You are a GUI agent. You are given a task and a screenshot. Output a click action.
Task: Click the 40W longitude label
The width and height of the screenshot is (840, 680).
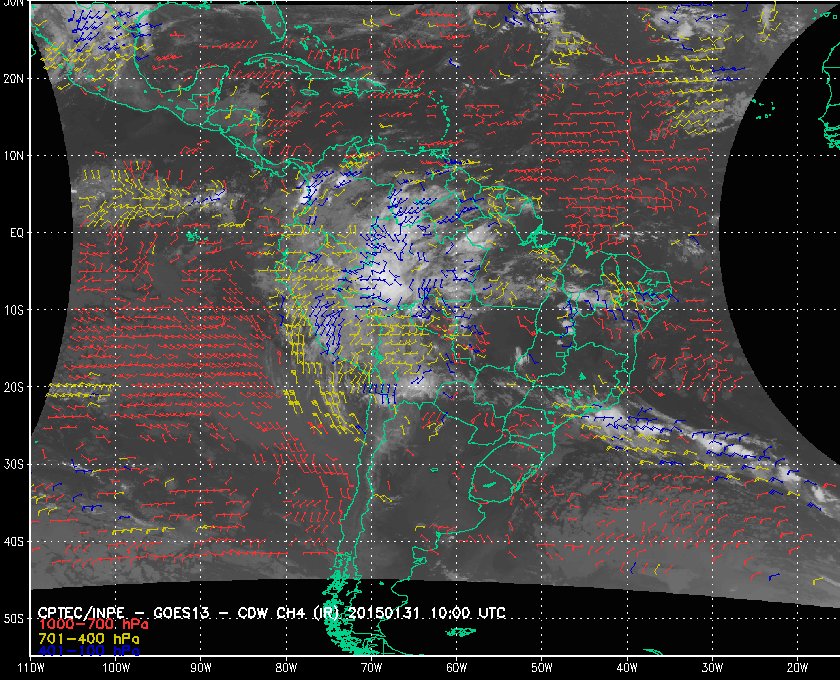pos(627,668)
